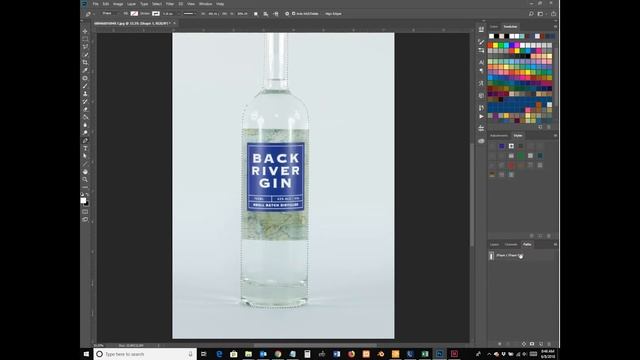This screenshot has height=360, width=640.
Task: Click the search icon at top right
Action: tap(531, 13)
